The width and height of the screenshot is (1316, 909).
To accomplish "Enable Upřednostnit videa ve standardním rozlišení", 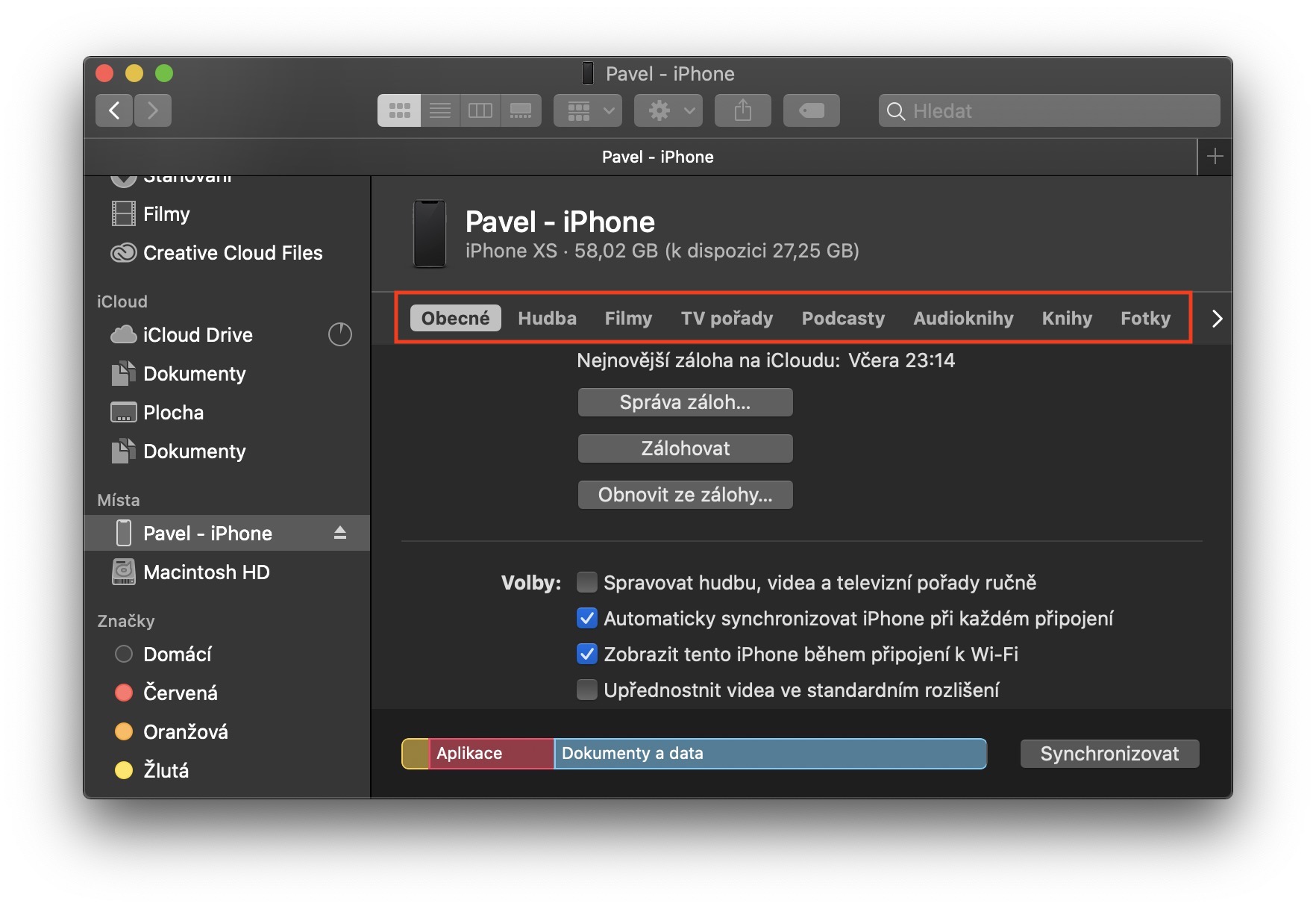I will (x=587, y=690).
